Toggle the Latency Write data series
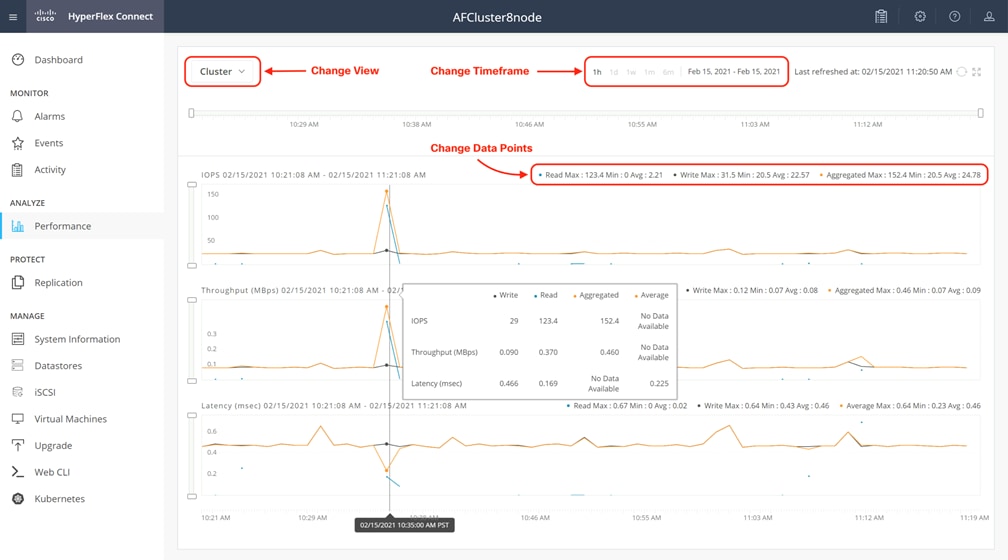The width and height of the screenshot is (1008, 560). pos(763,406)
